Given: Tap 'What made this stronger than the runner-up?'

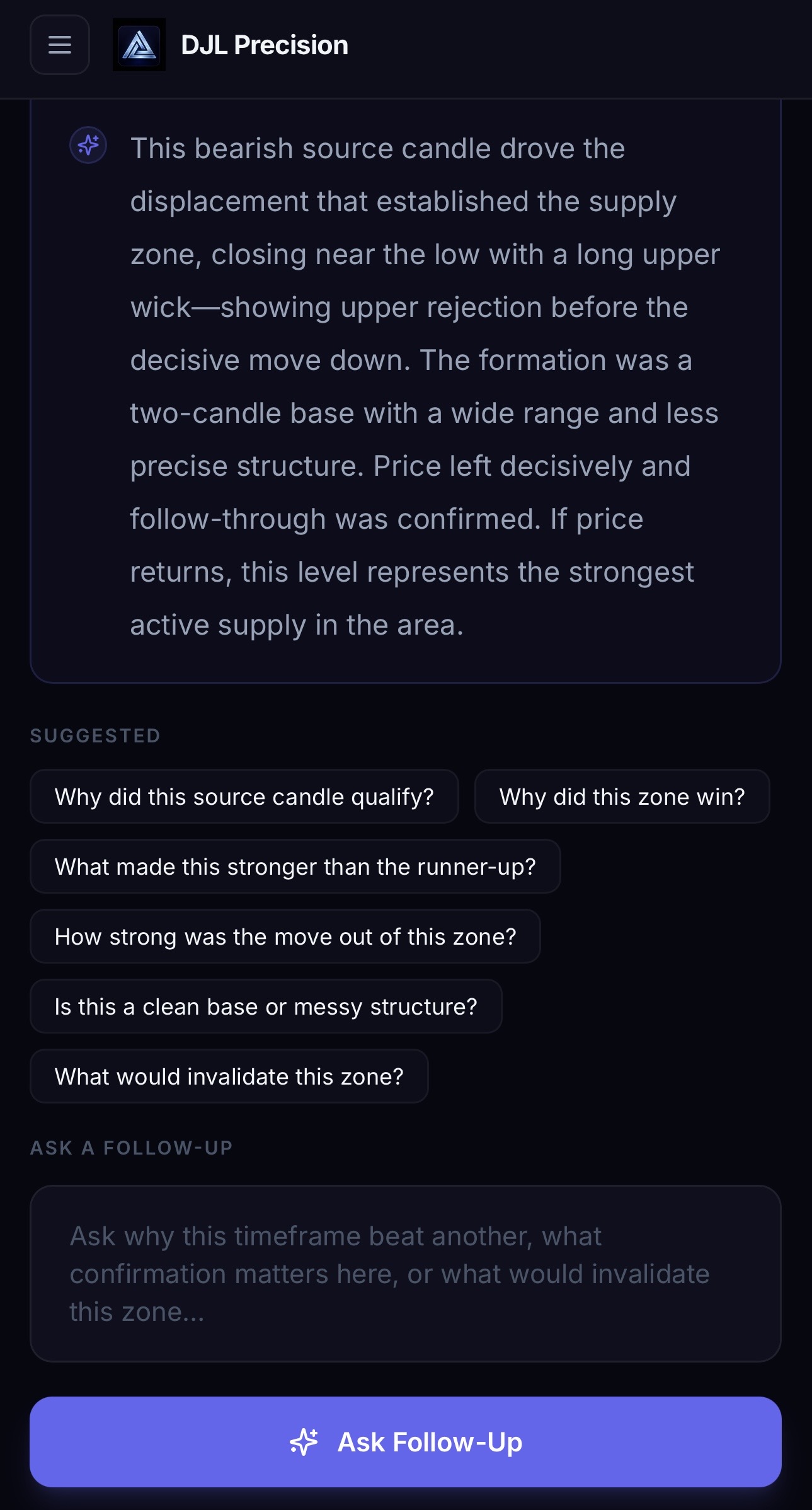Looking at the screenshot, I should [x=295, y=867].
